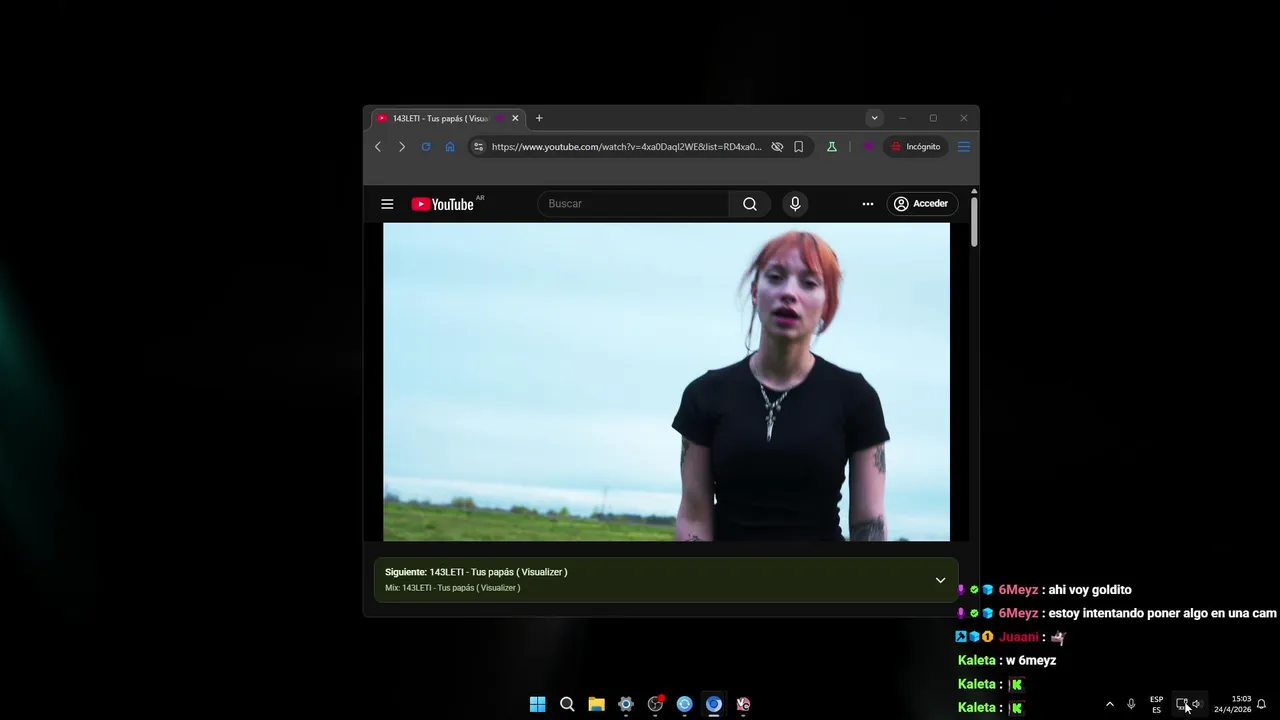Open the Settings gear on taskbar
Viewport: 1280px width, 720px height.
pos(626,704)
